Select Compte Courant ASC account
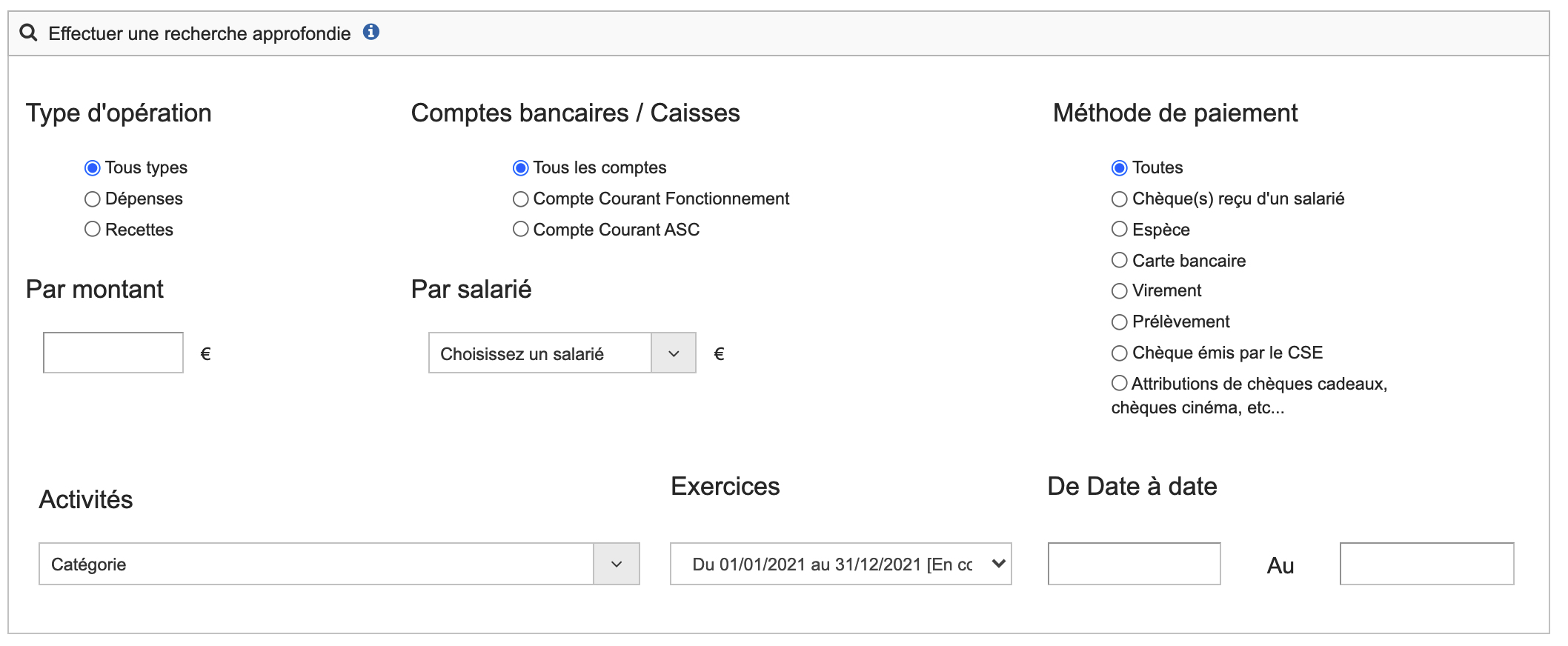Image resolution: width=1568 pixels, height=646 pixels. 521,230
